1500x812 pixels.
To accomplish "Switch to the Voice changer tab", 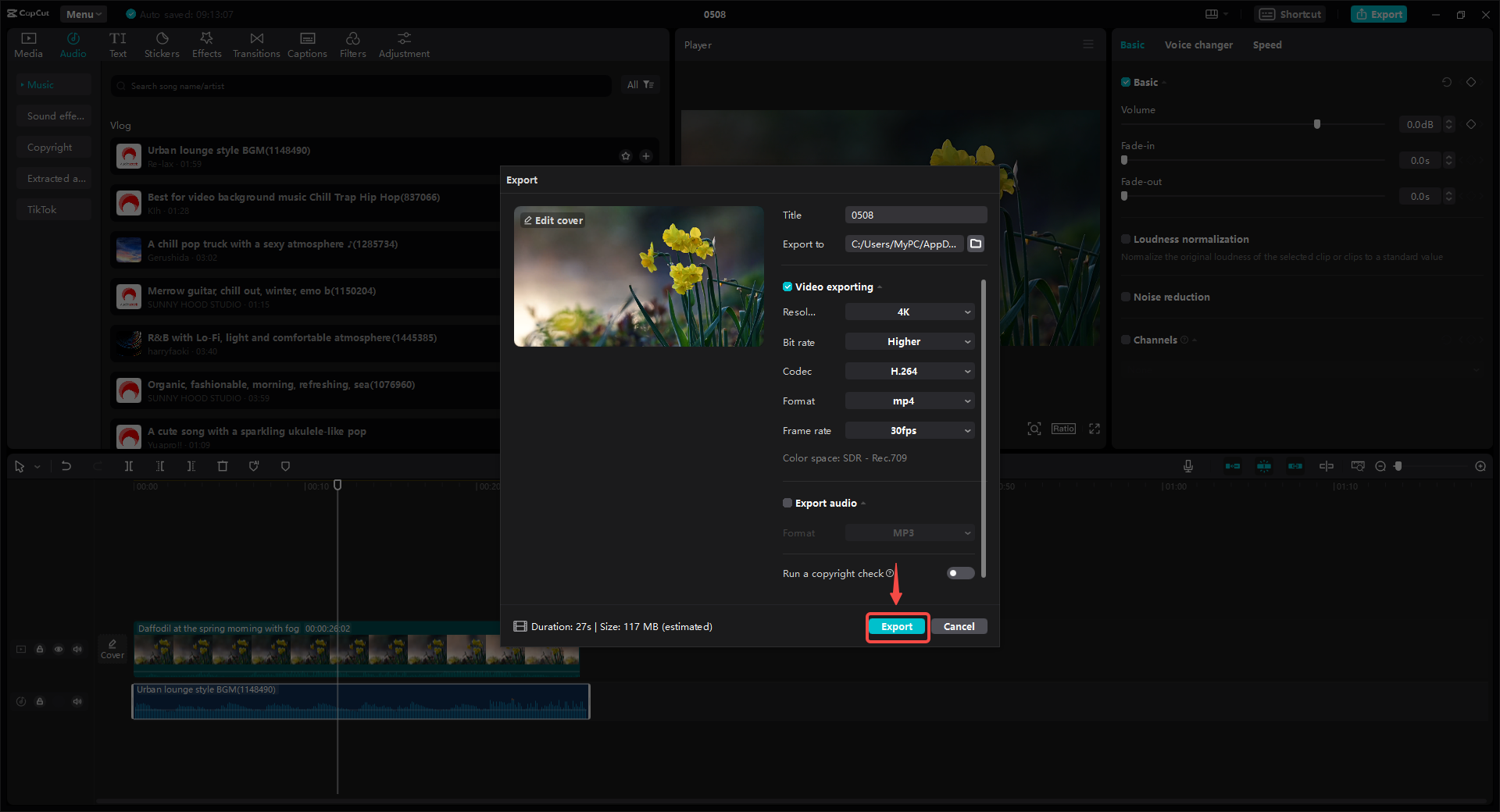I will (x=1198, y=45).
